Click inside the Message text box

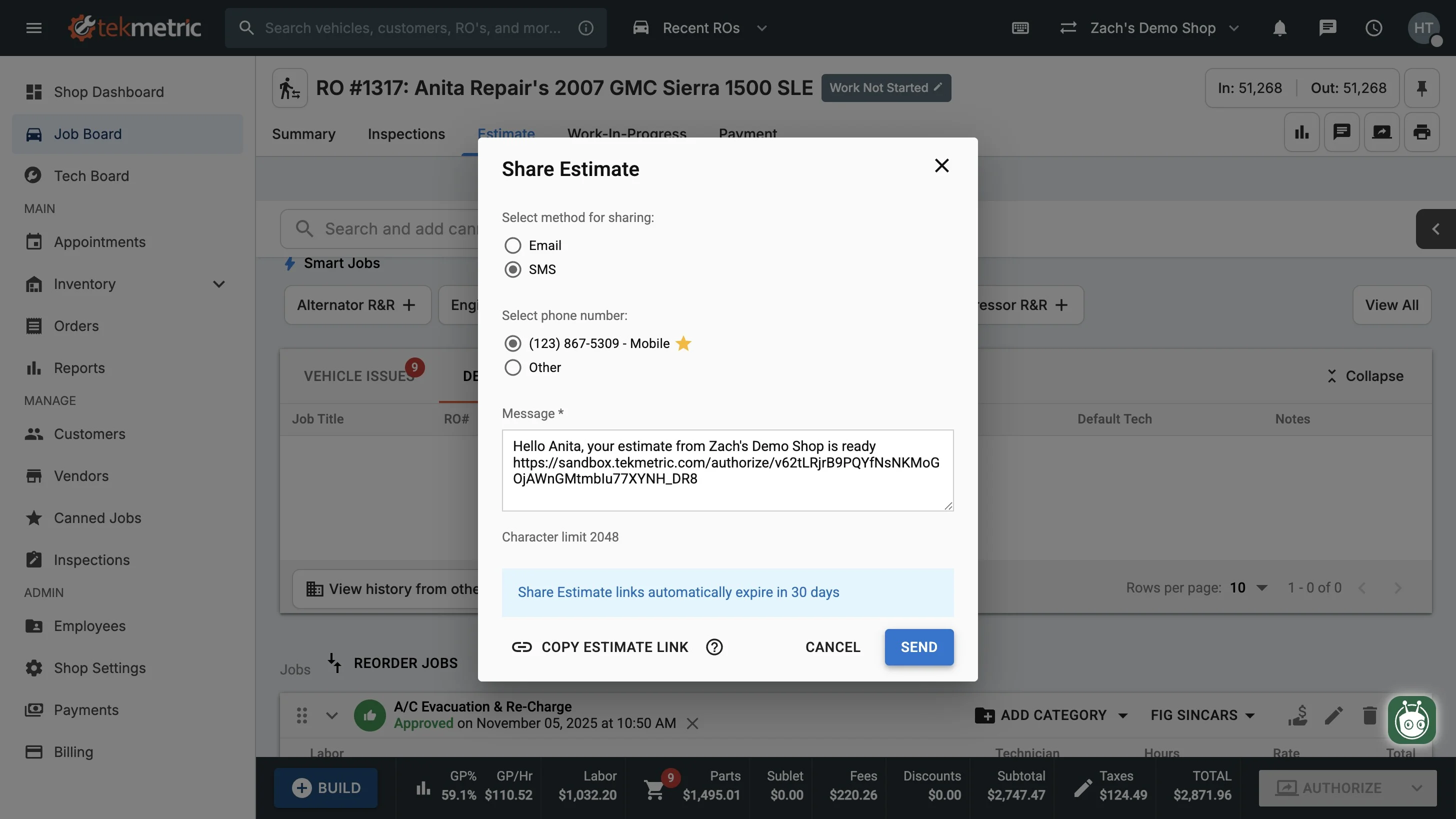[x=727, y=486]
